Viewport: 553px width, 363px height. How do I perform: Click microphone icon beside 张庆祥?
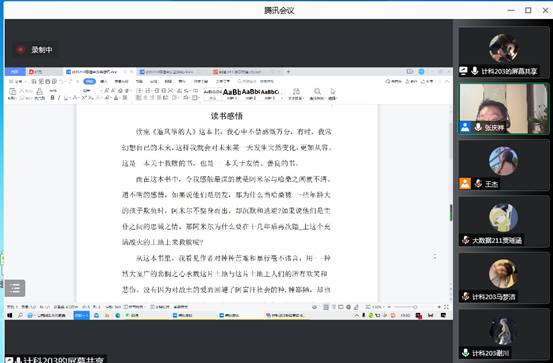tap(478, 127)
